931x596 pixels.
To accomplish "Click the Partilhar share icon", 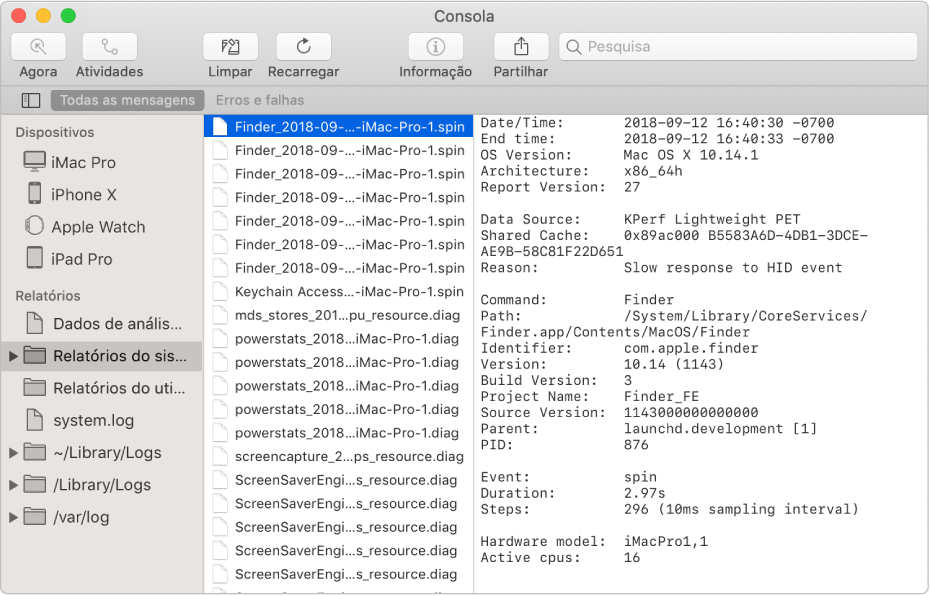I will pos(521,46).
